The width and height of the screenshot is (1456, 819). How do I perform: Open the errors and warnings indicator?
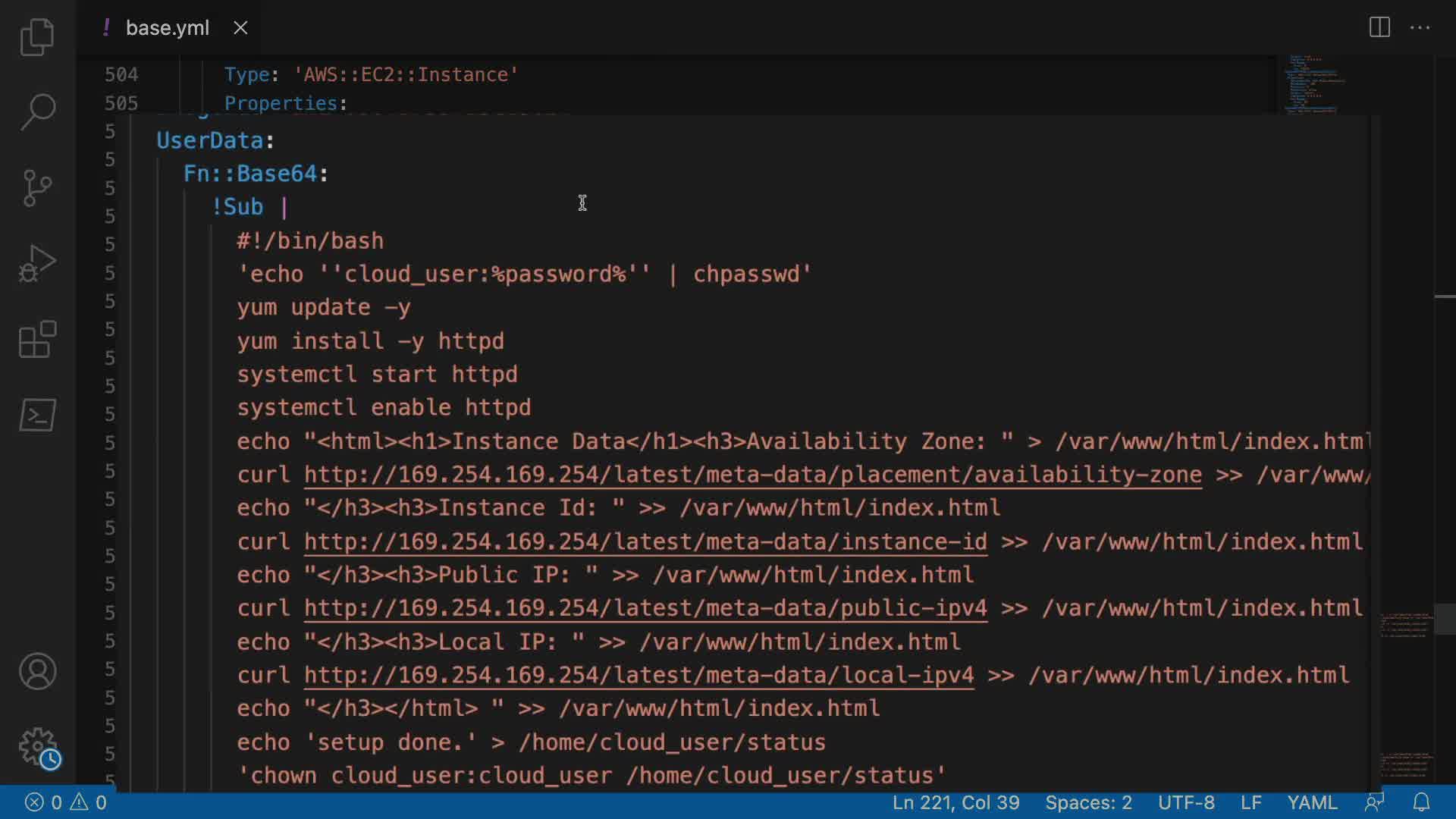pos(66,802)
